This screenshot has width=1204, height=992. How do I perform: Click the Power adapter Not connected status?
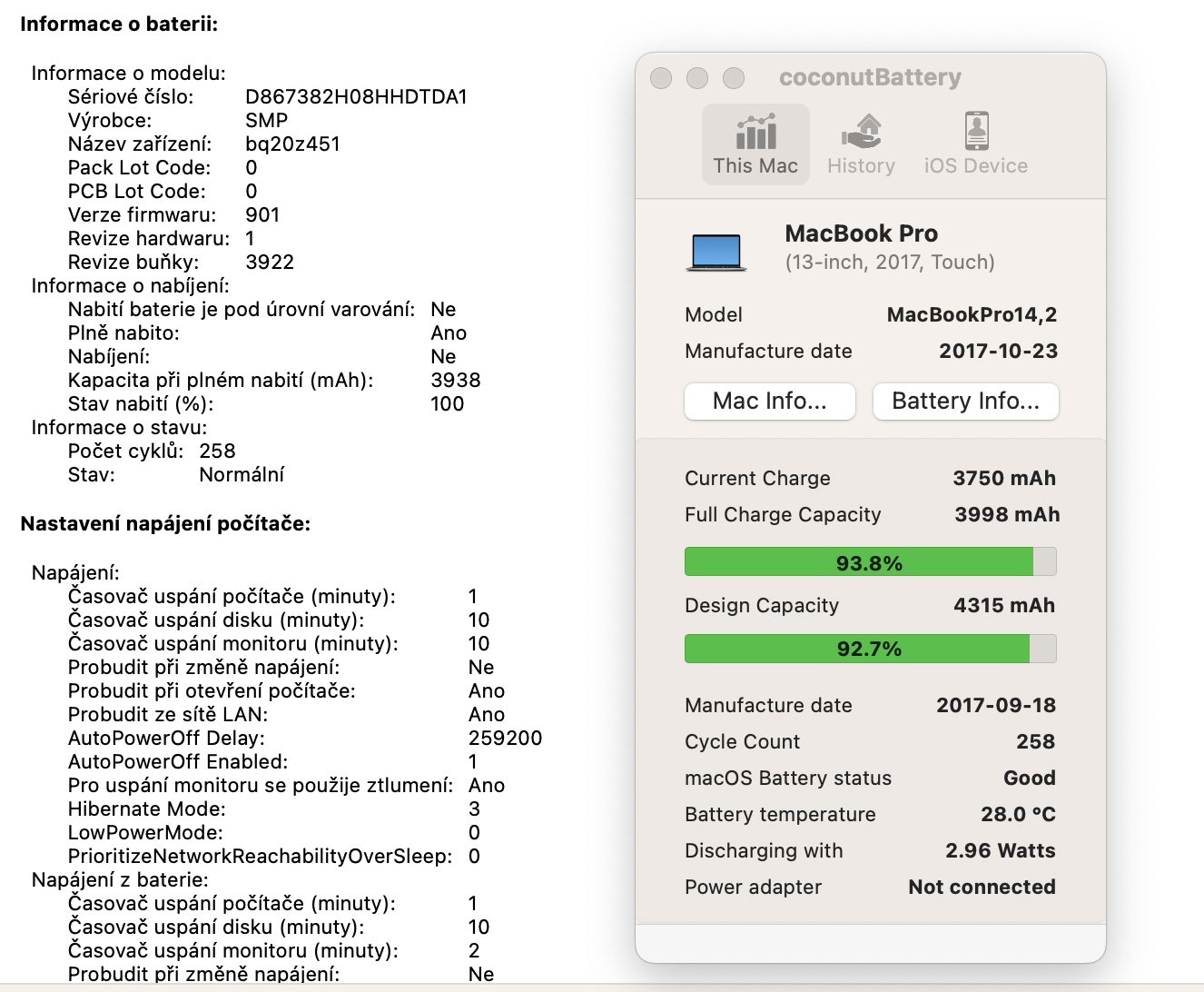pos(982,887)
